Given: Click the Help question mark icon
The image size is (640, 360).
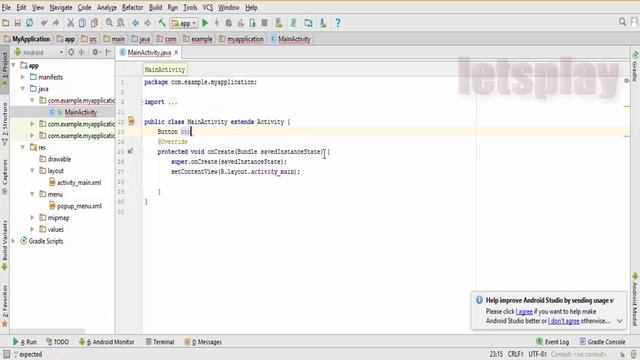Looking at the screenshot, I should click(x=338, y=23).
